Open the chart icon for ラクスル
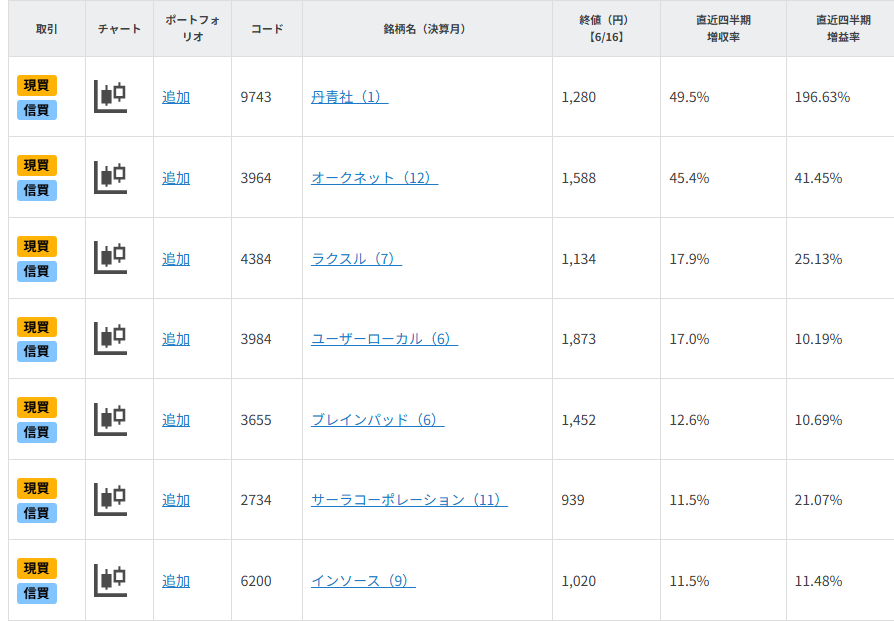This screenshot has height=621, width=894. pos(110,258)
